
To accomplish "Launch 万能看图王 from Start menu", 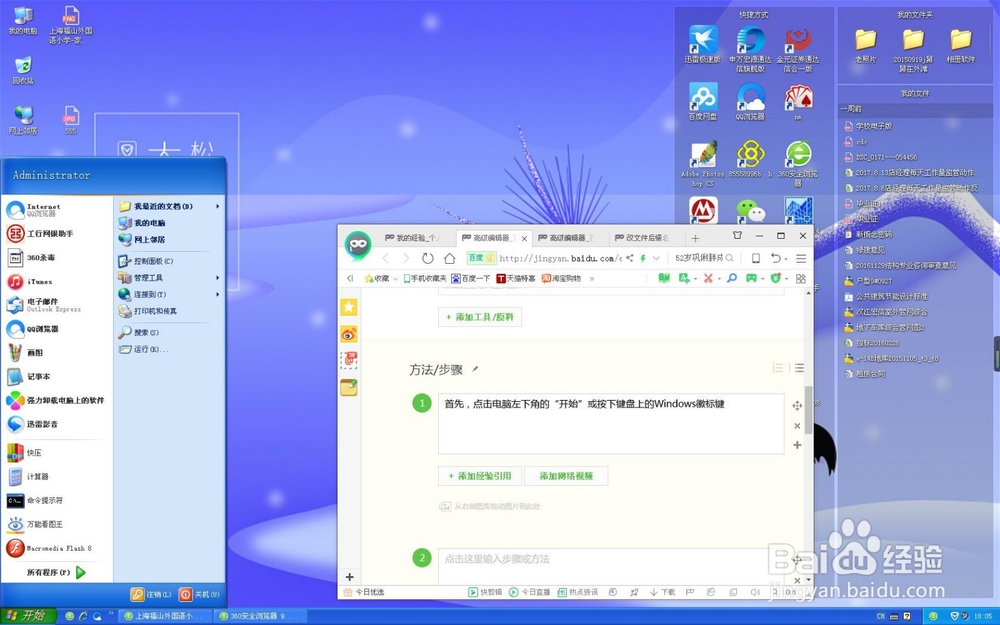I will tap(35, 524).
